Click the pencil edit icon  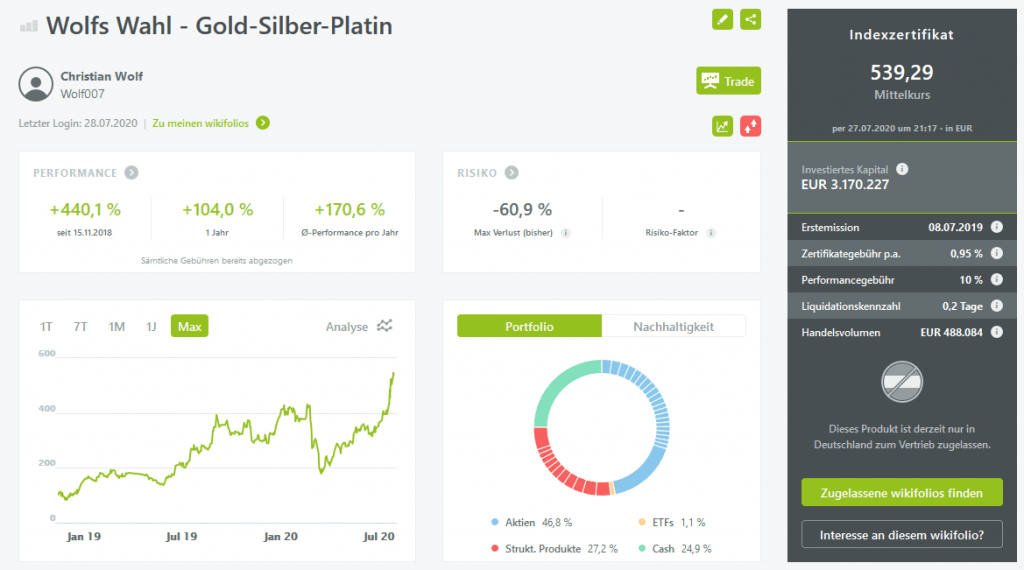(x=722, y=19)
